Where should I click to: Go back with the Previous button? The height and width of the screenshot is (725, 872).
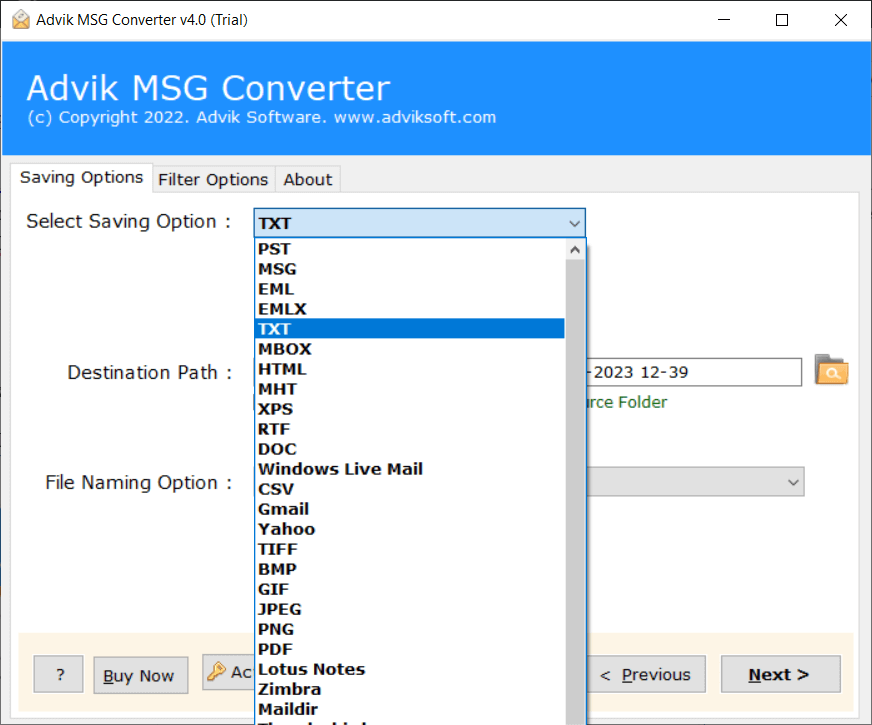click(x=646, y=674)
